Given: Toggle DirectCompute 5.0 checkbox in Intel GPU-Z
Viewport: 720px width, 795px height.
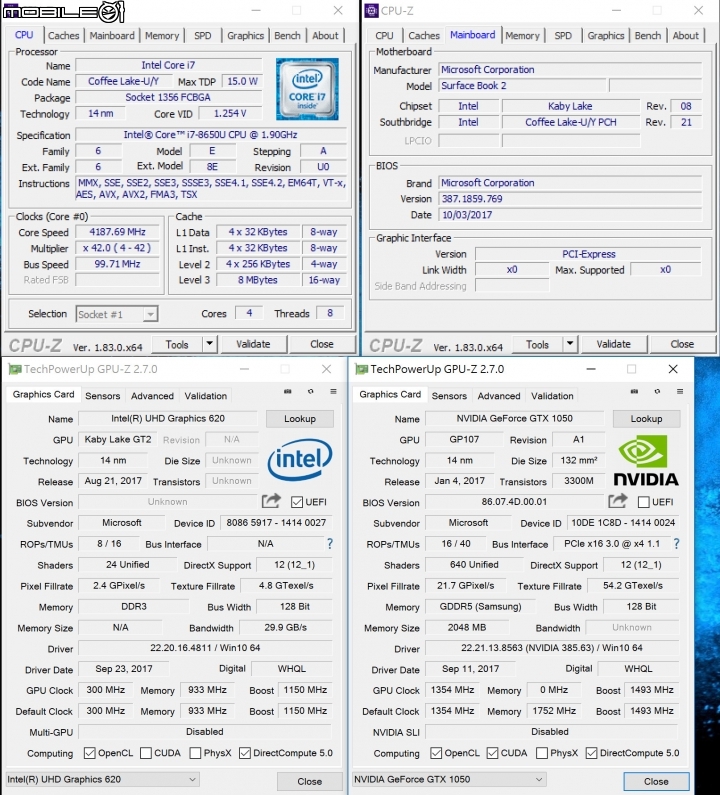Looking at the screenshot, I should (x=244, y=753).
